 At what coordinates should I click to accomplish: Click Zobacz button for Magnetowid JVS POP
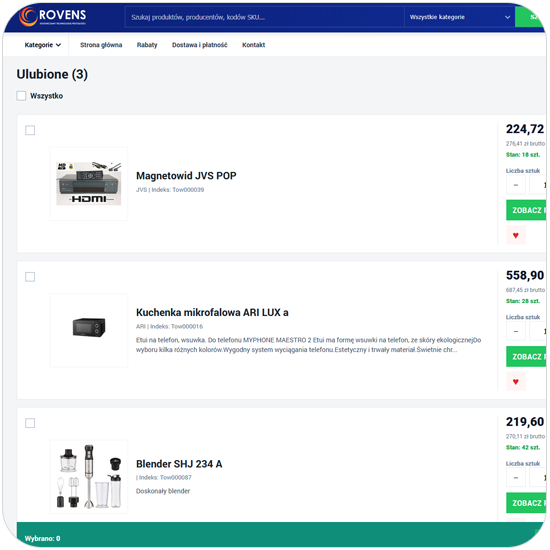click(526, 210)
